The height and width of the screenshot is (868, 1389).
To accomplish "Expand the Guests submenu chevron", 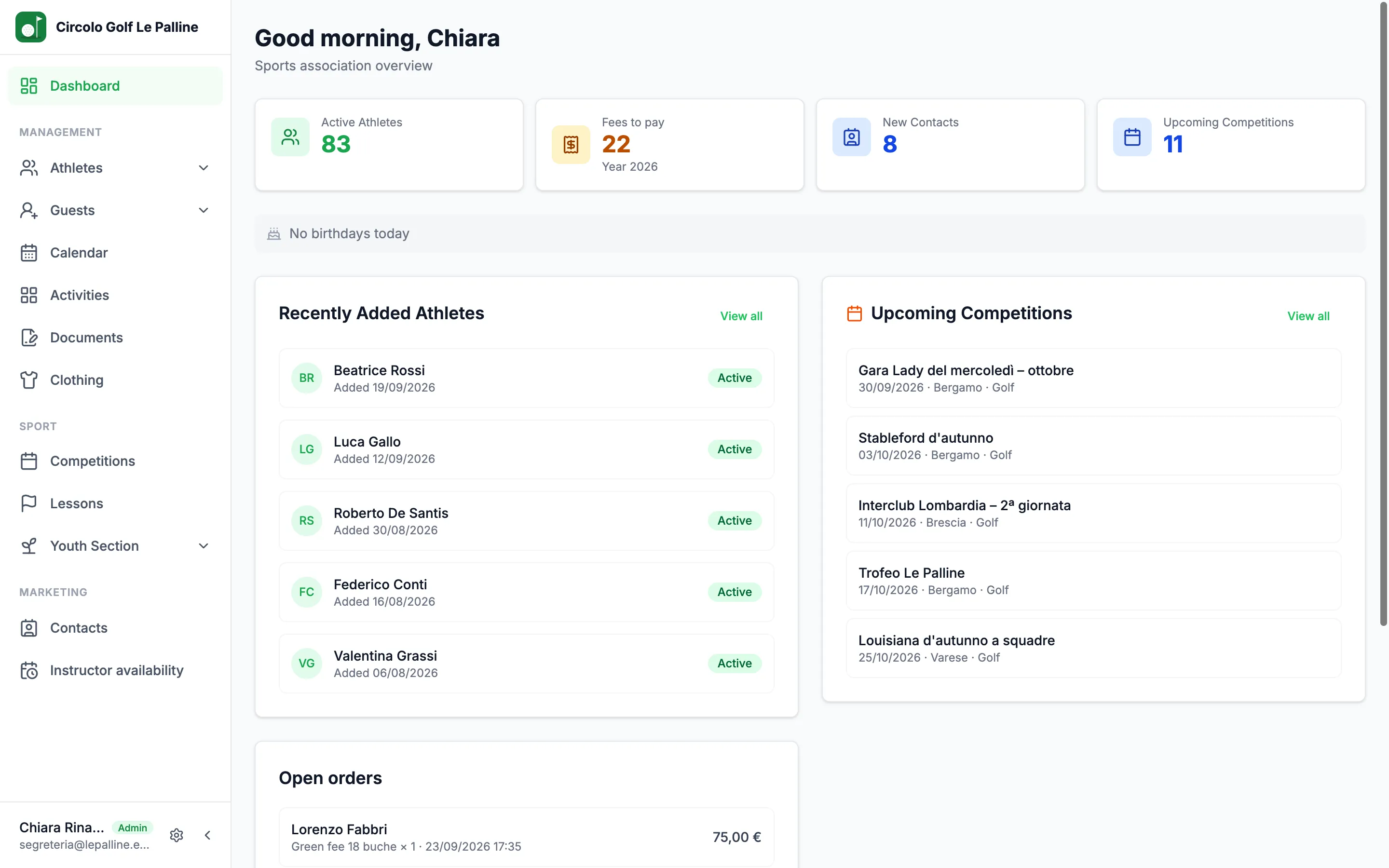I will point(203,210).
